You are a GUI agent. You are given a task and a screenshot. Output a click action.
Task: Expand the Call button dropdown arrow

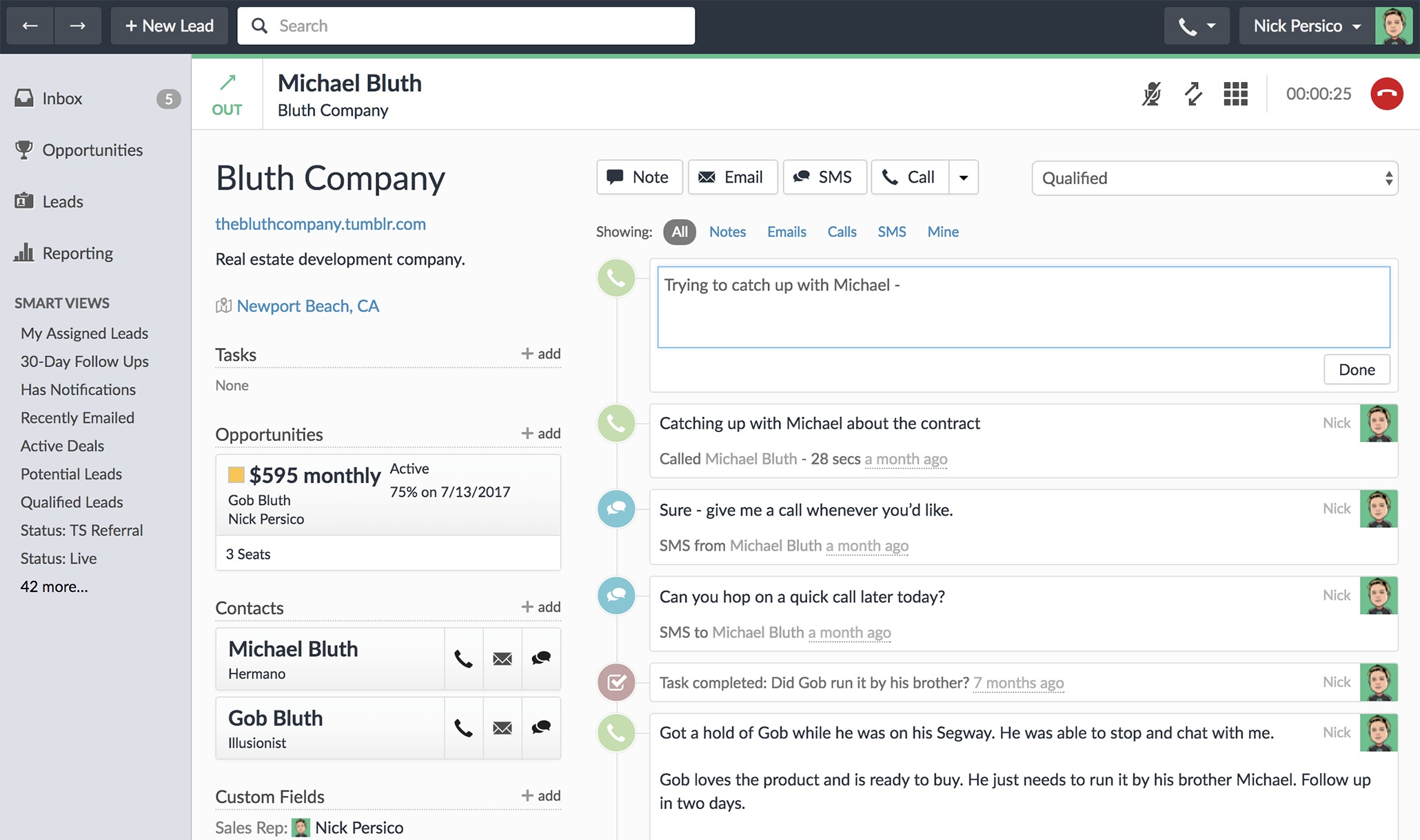click(964, 178)
